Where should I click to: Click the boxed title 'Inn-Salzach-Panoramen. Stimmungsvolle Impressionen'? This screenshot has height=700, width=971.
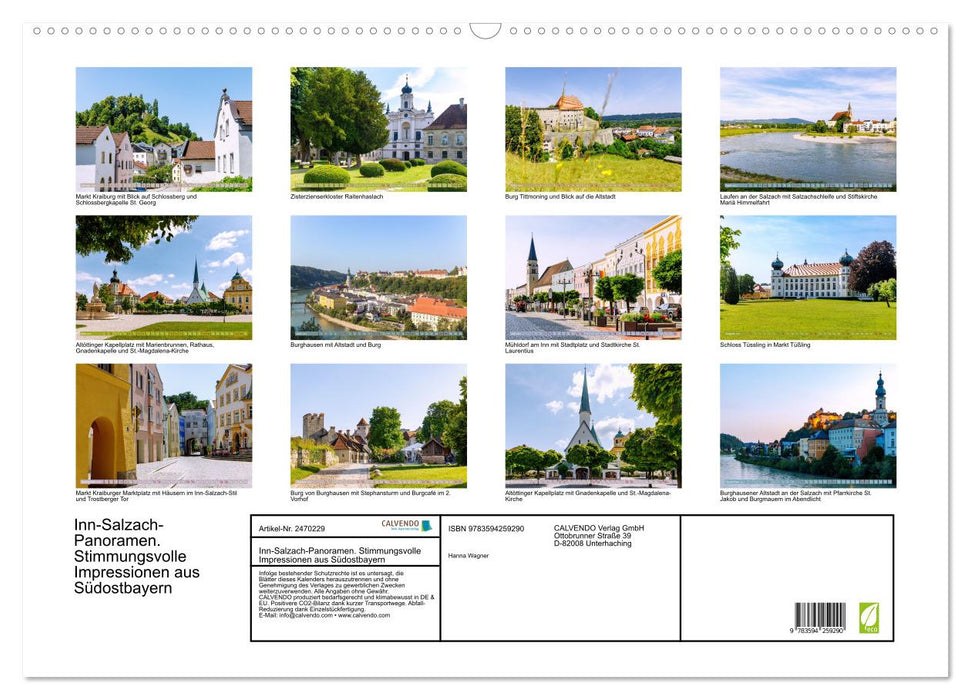(x=339, y=555)
